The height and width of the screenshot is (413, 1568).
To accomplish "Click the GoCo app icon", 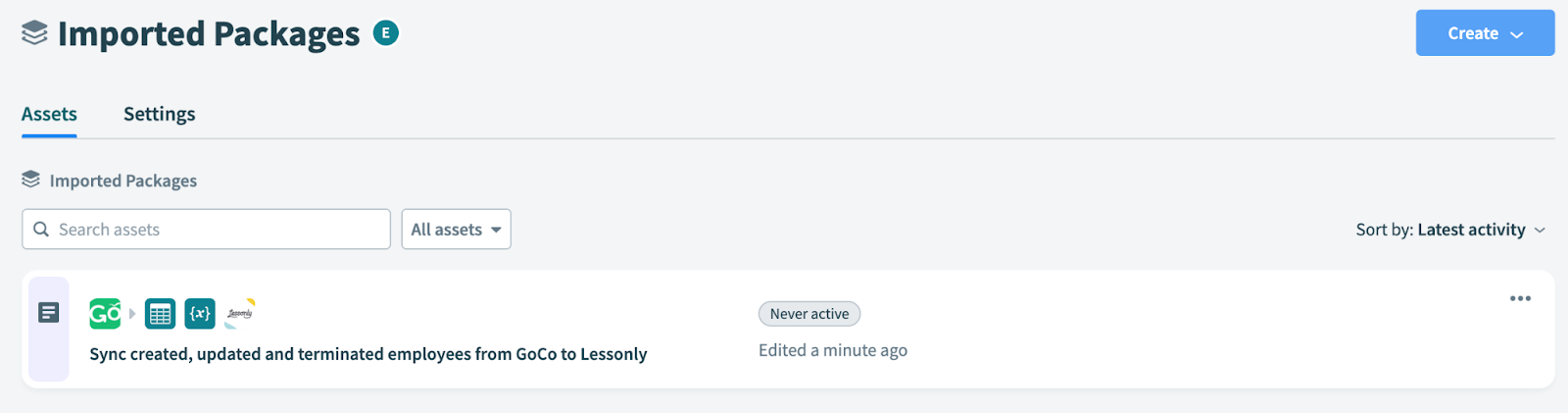I will [105, 314].
